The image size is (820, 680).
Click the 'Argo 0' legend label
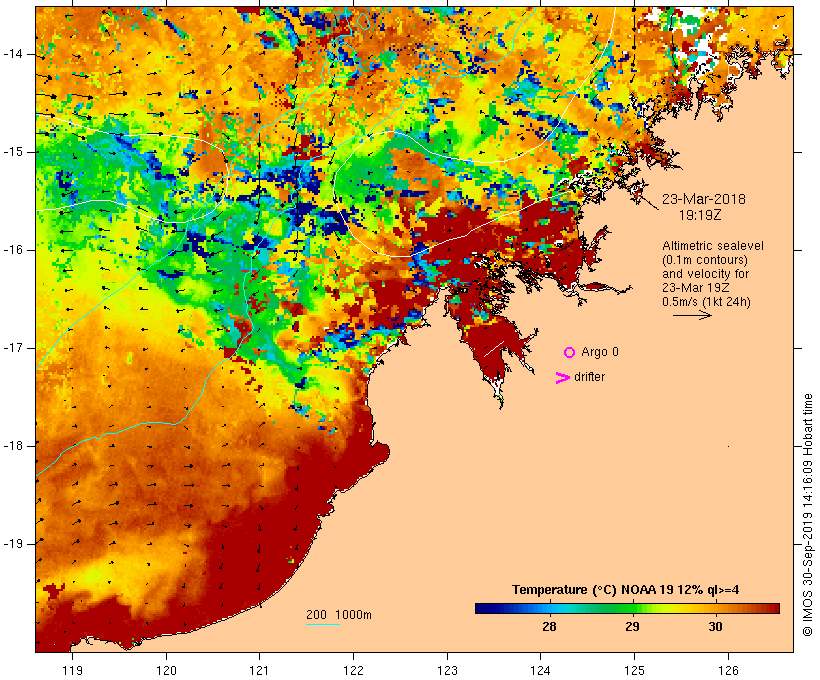pos(600,352)
